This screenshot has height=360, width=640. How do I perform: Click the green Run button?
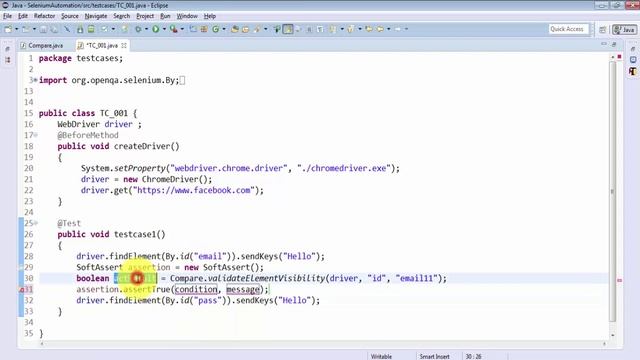tap(156, 29)
